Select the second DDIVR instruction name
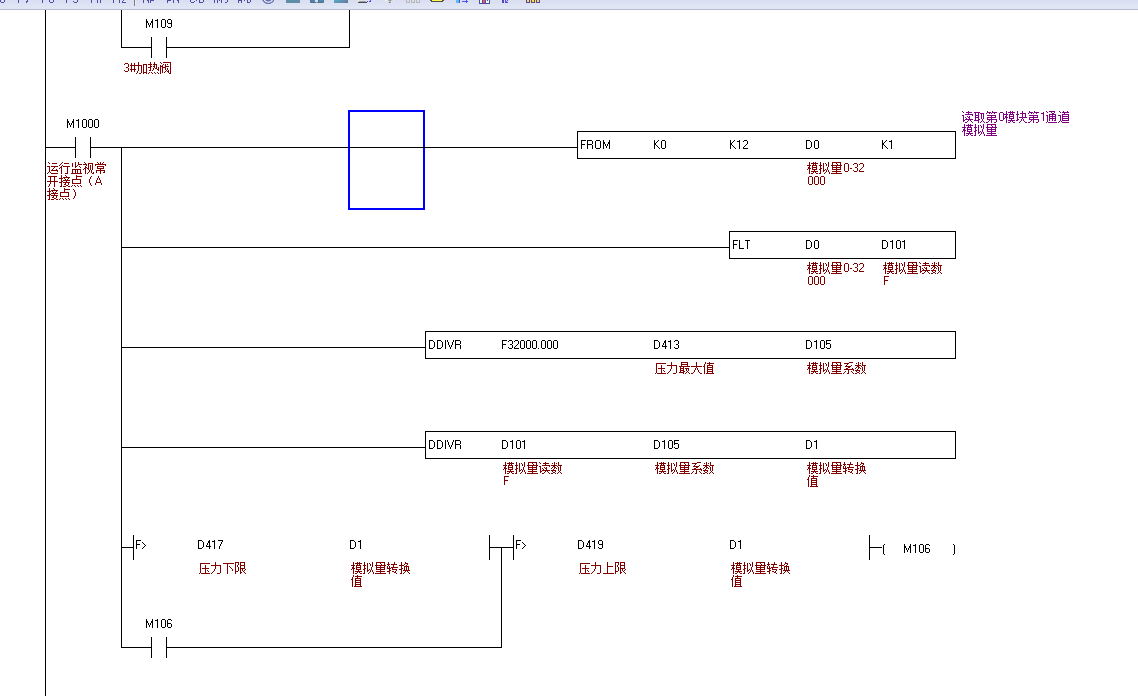The height and width of the screenshot is (696, 1138). (x=445, y=445)
